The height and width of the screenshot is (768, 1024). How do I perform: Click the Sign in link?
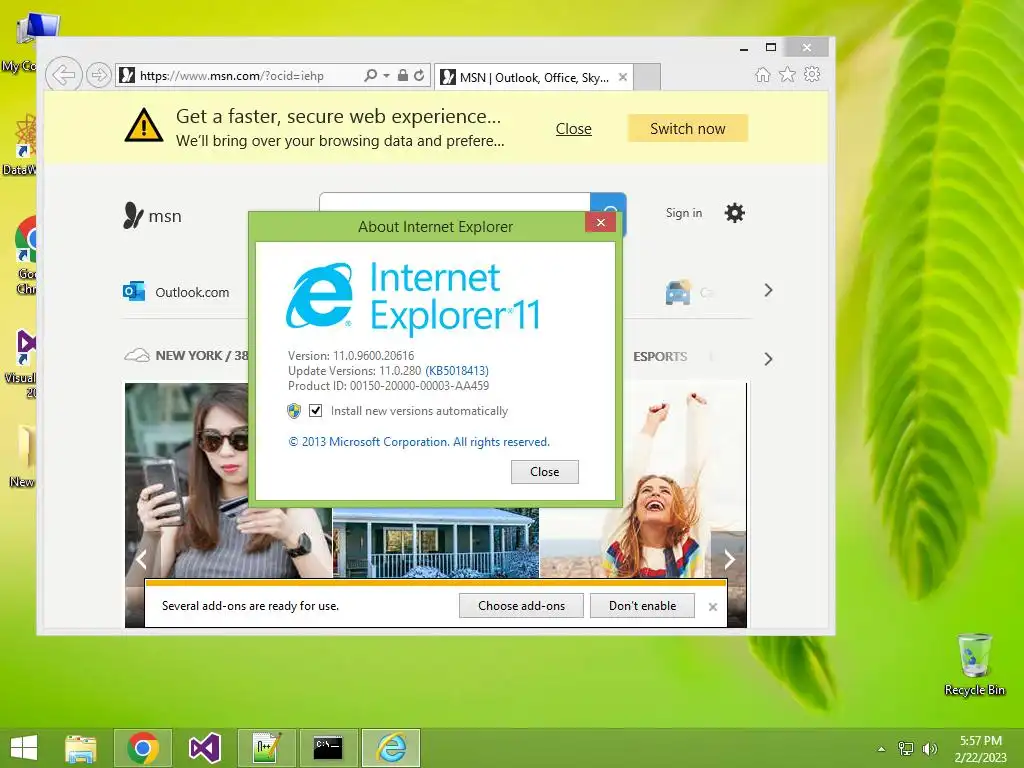[x=684, y=213]
